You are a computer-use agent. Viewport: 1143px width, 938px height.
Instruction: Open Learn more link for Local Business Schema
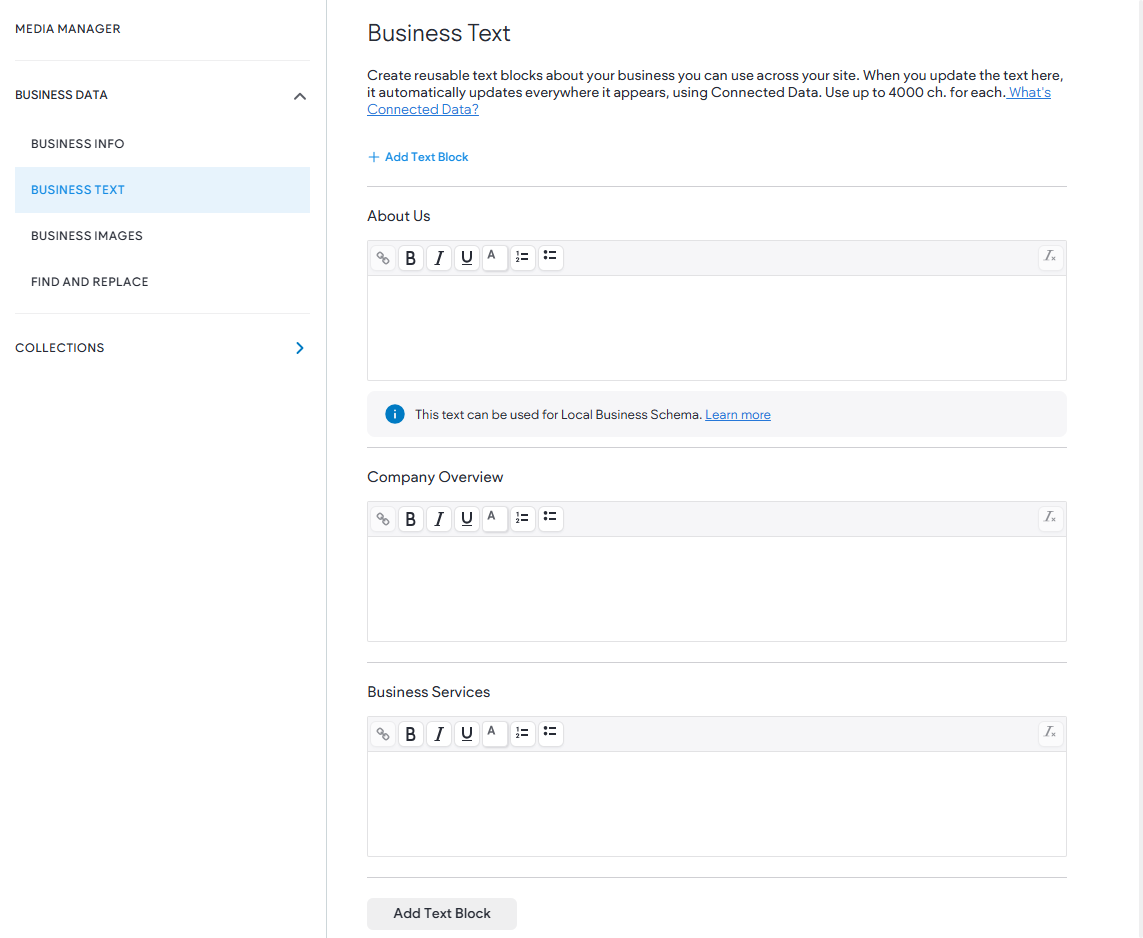click(x=738, y=414)
